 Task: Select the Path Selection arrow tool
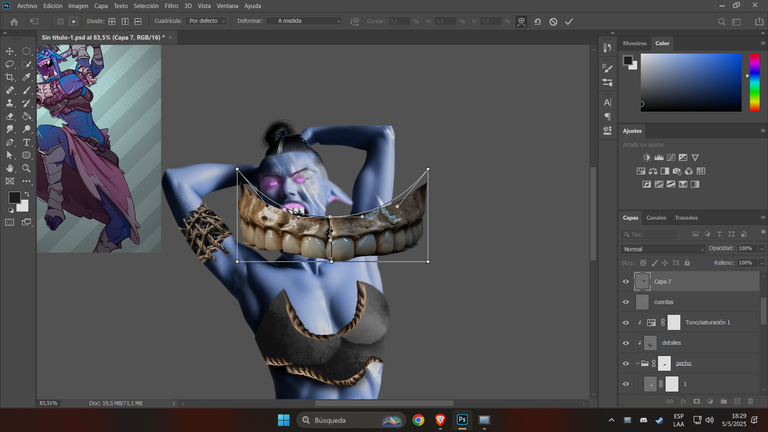(x=9, y=155)
